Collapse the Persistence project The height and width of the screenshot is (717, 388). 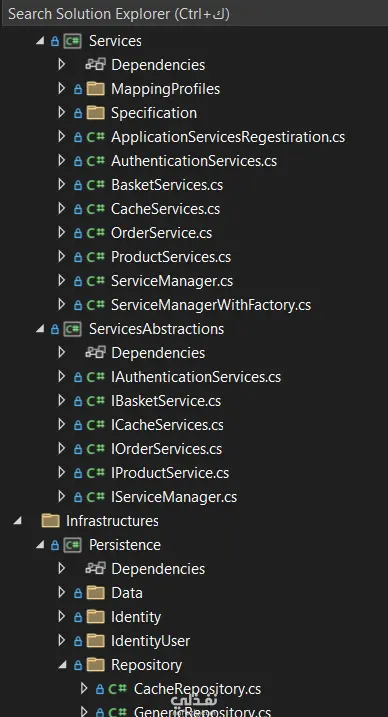coord(40,545)
